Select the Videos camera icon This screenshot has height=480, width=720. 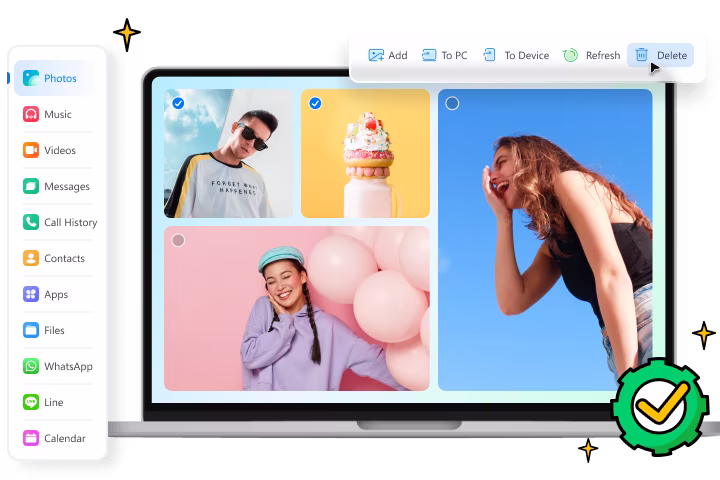(31, 150)
